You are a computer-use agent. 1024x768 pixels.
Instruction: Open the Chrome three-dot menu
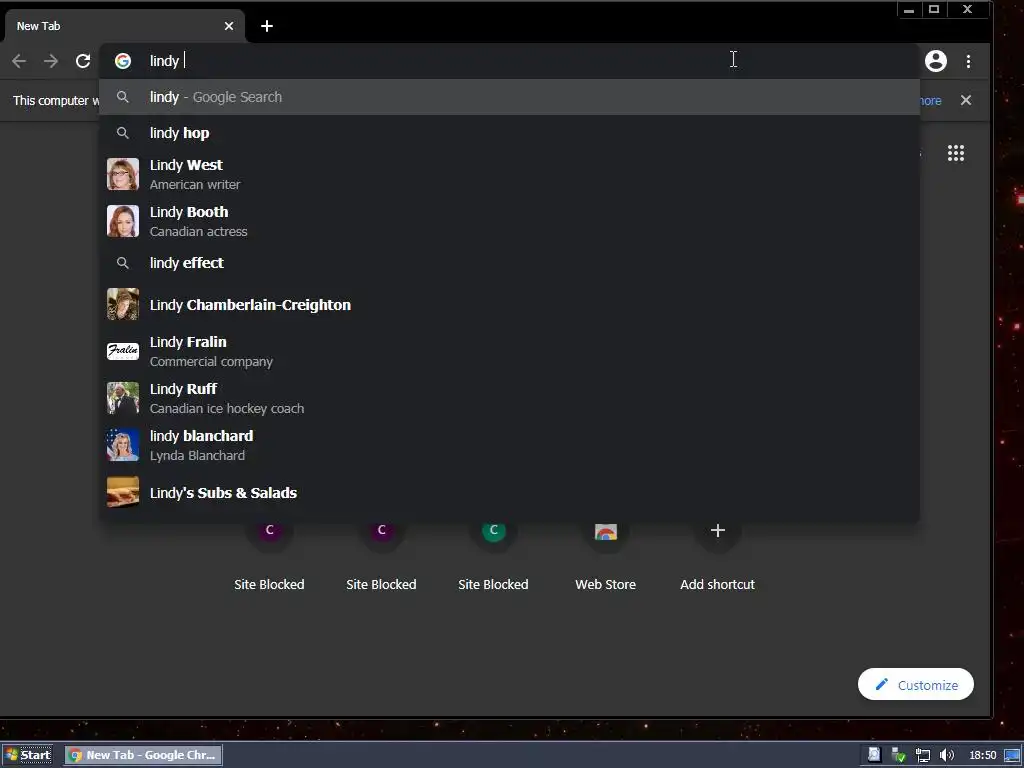[968, 61]
